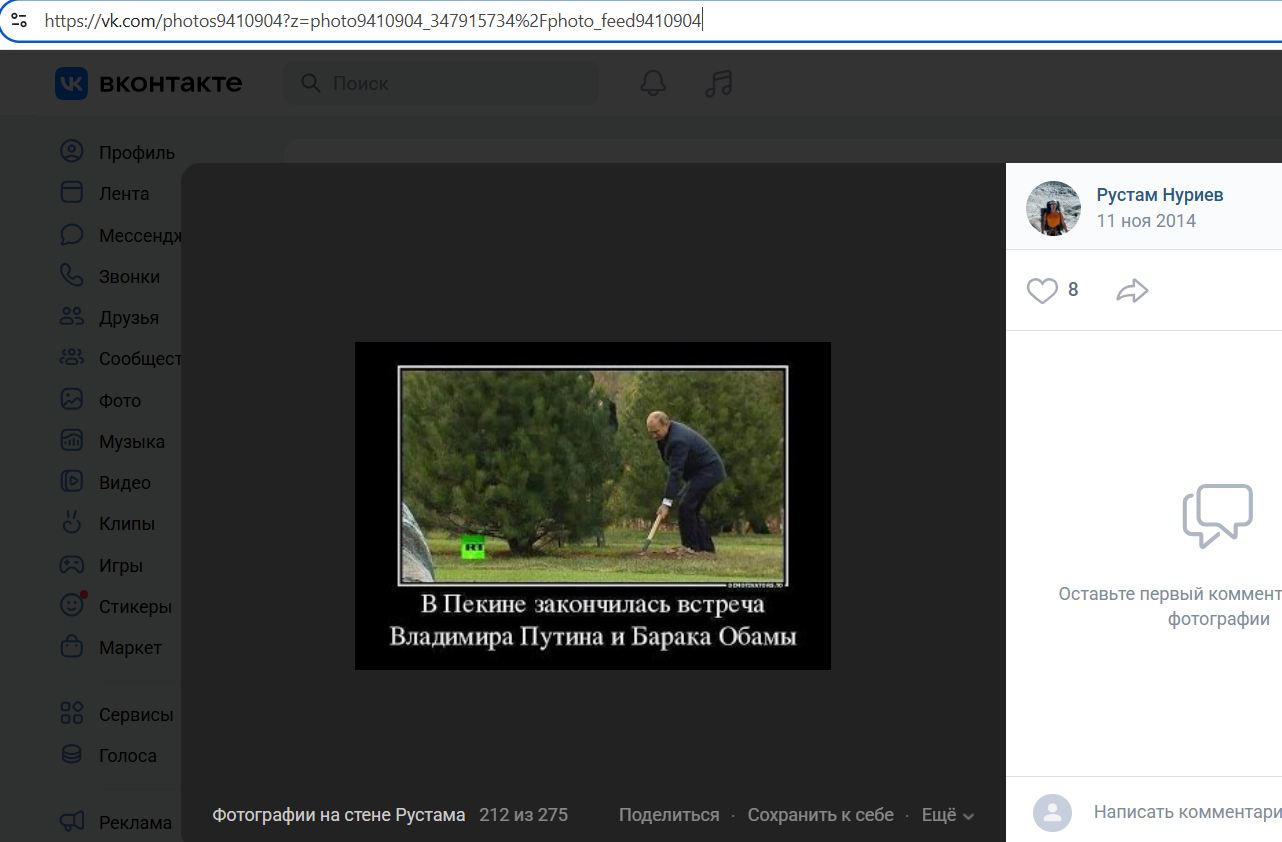Open the music player icon in header
Viewport: 1282px width, 842px height.
click(717, 83)
